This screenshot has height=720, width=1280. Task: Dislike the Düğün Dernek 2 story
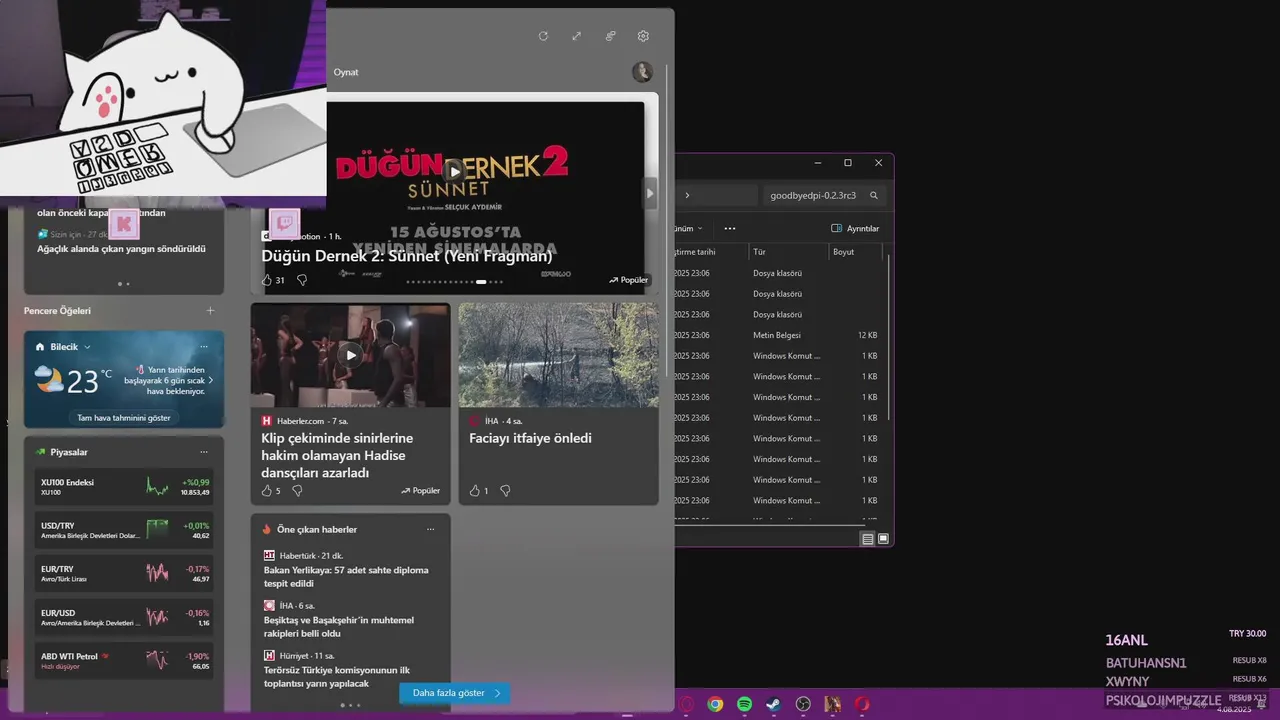(x=302, y=280)
